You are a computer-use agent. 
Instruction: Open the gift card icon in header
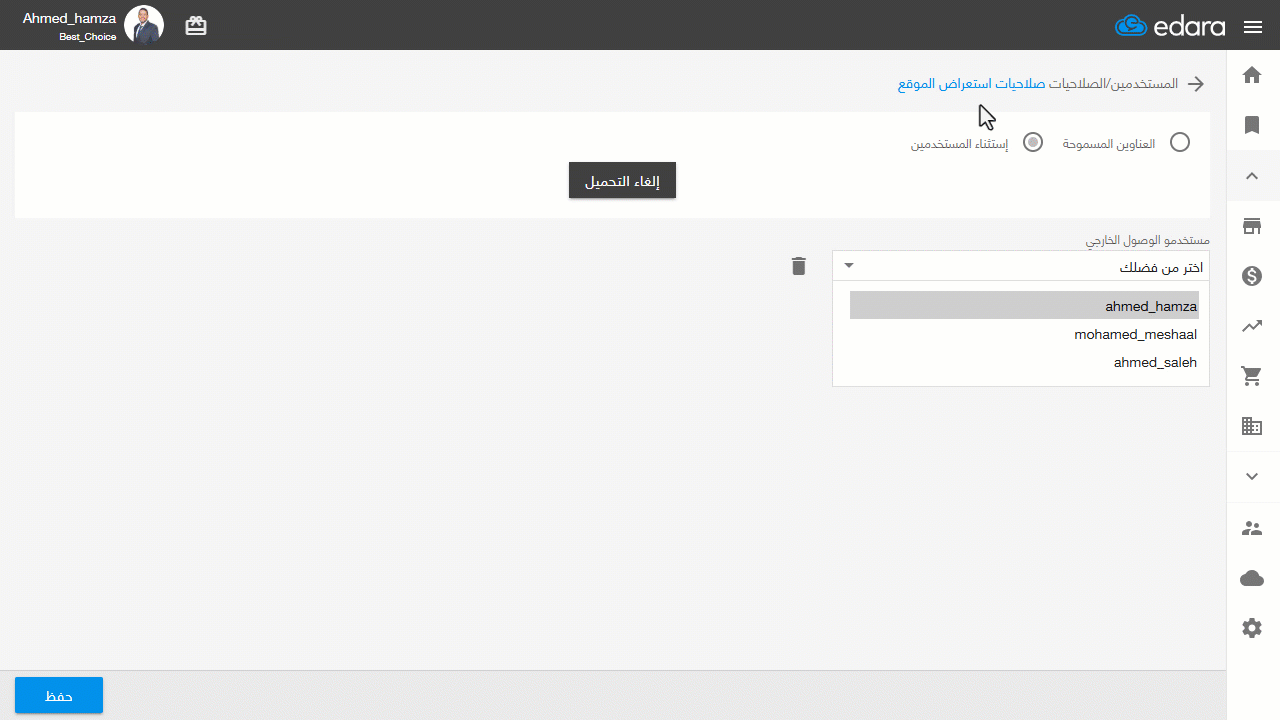coord(196,26)
